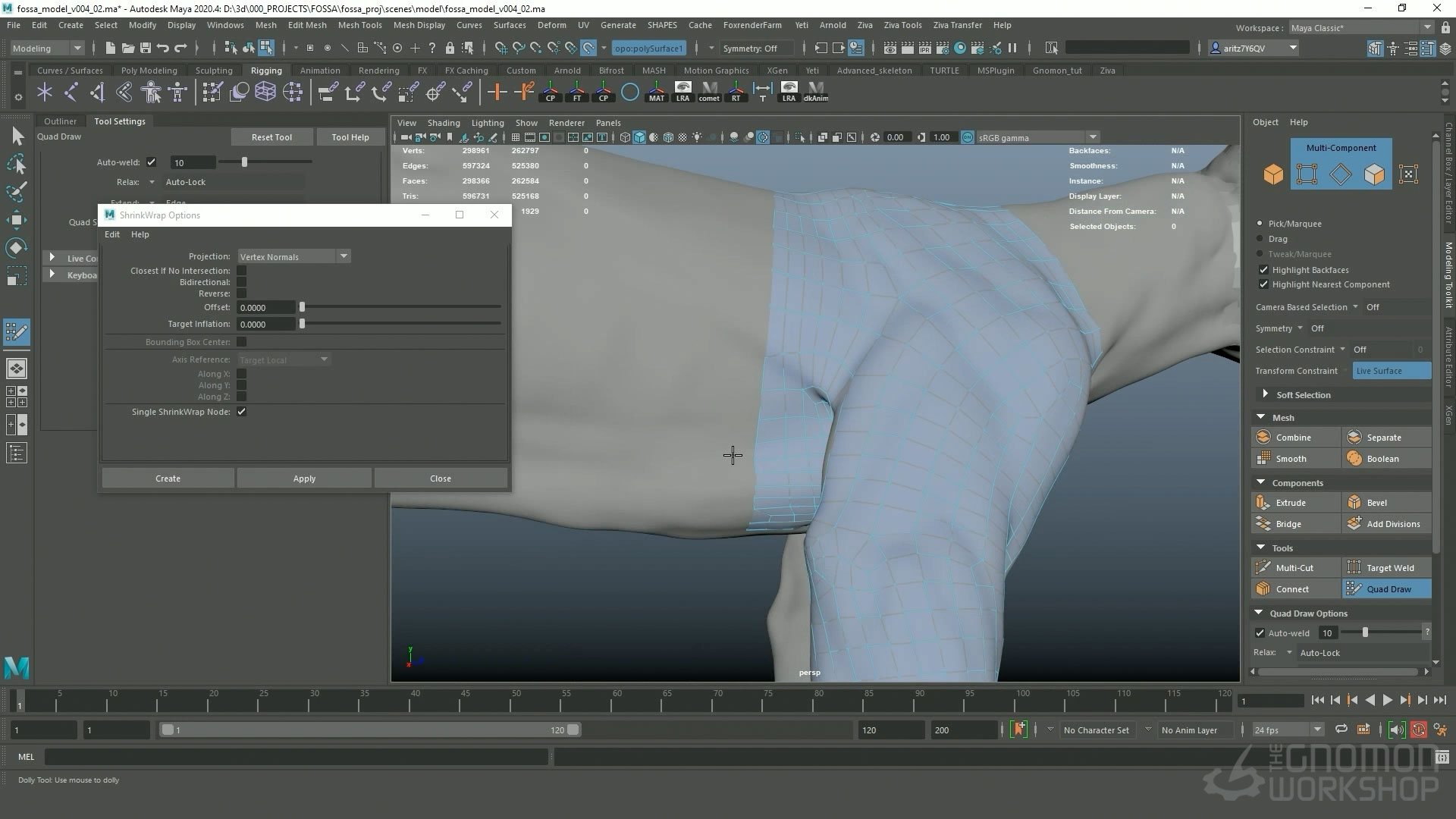Click the Extrude components icon

click(x=1263, y=503)
